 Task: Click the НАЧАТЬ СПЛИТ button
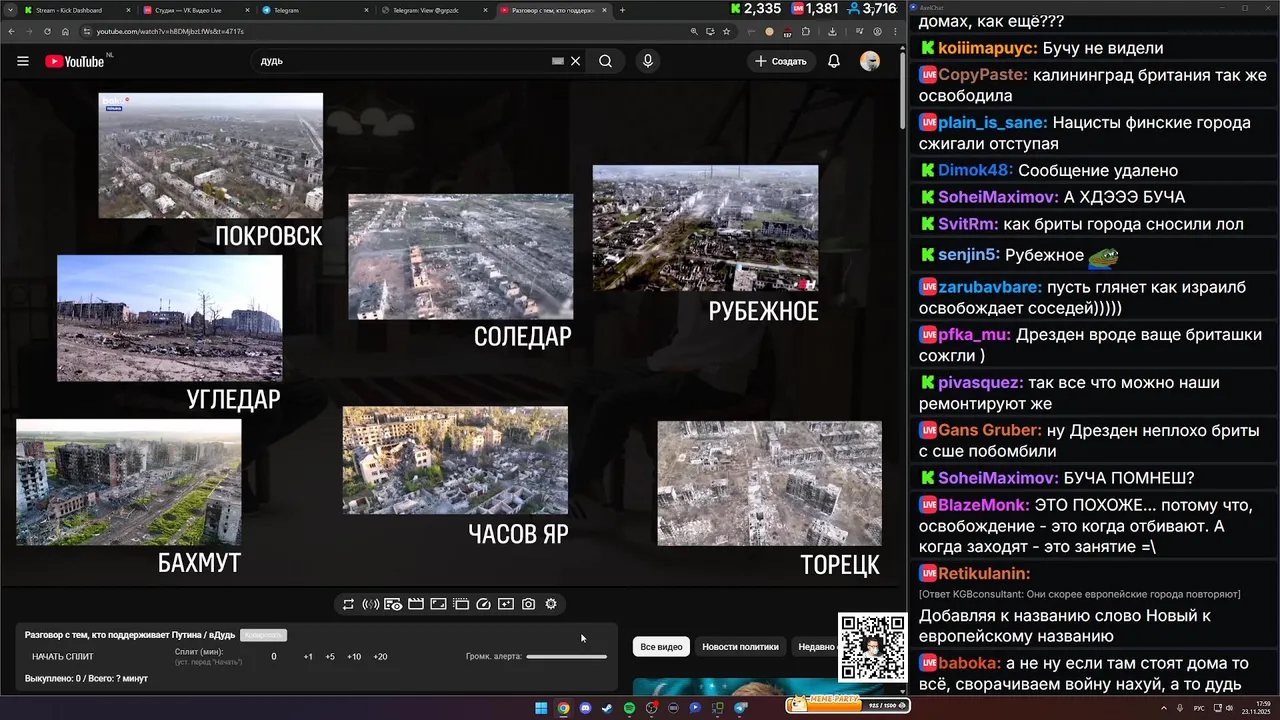(x=63, y=657)
